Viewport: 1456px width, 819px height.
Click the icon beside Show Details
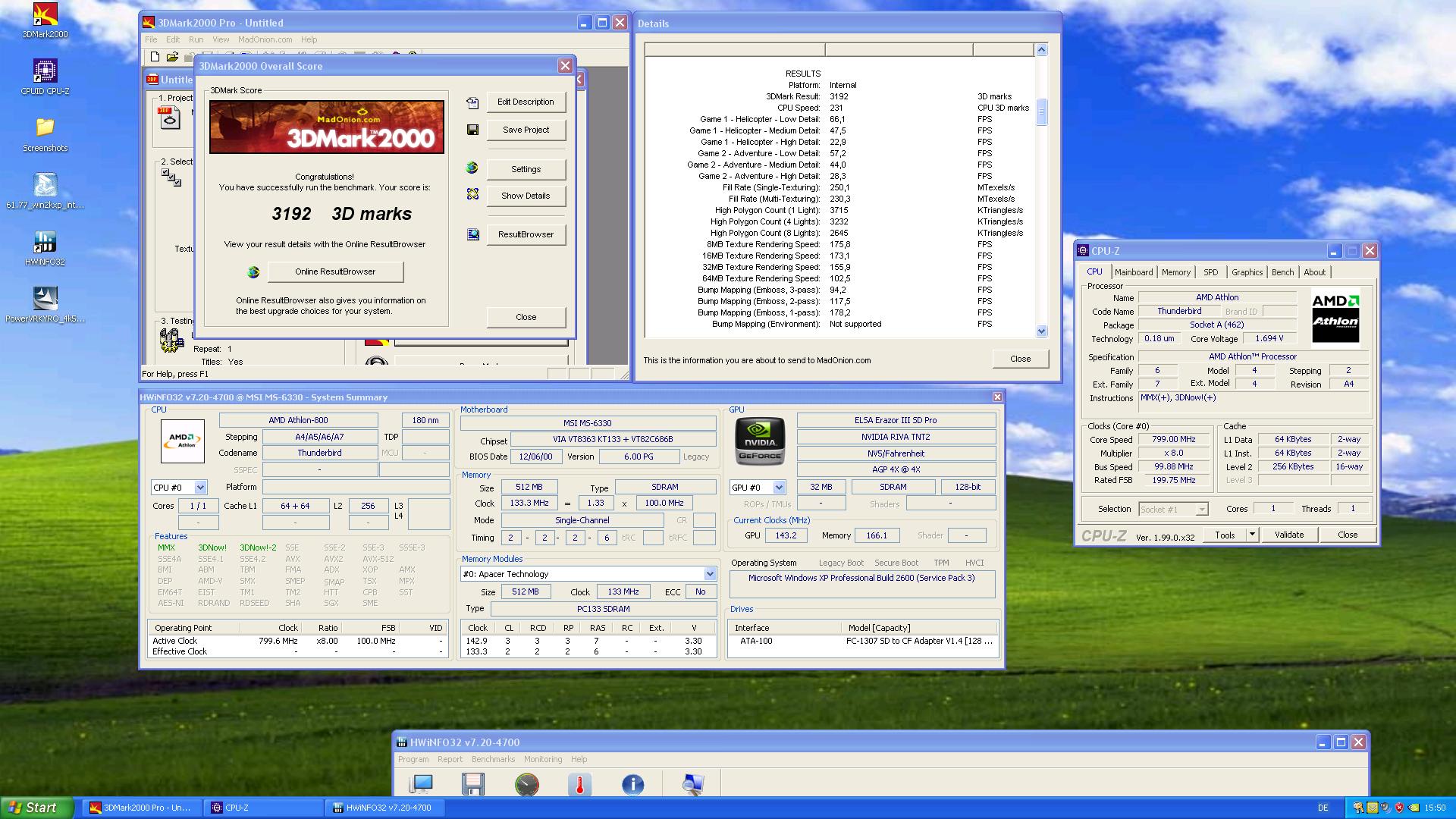(472, 195)
